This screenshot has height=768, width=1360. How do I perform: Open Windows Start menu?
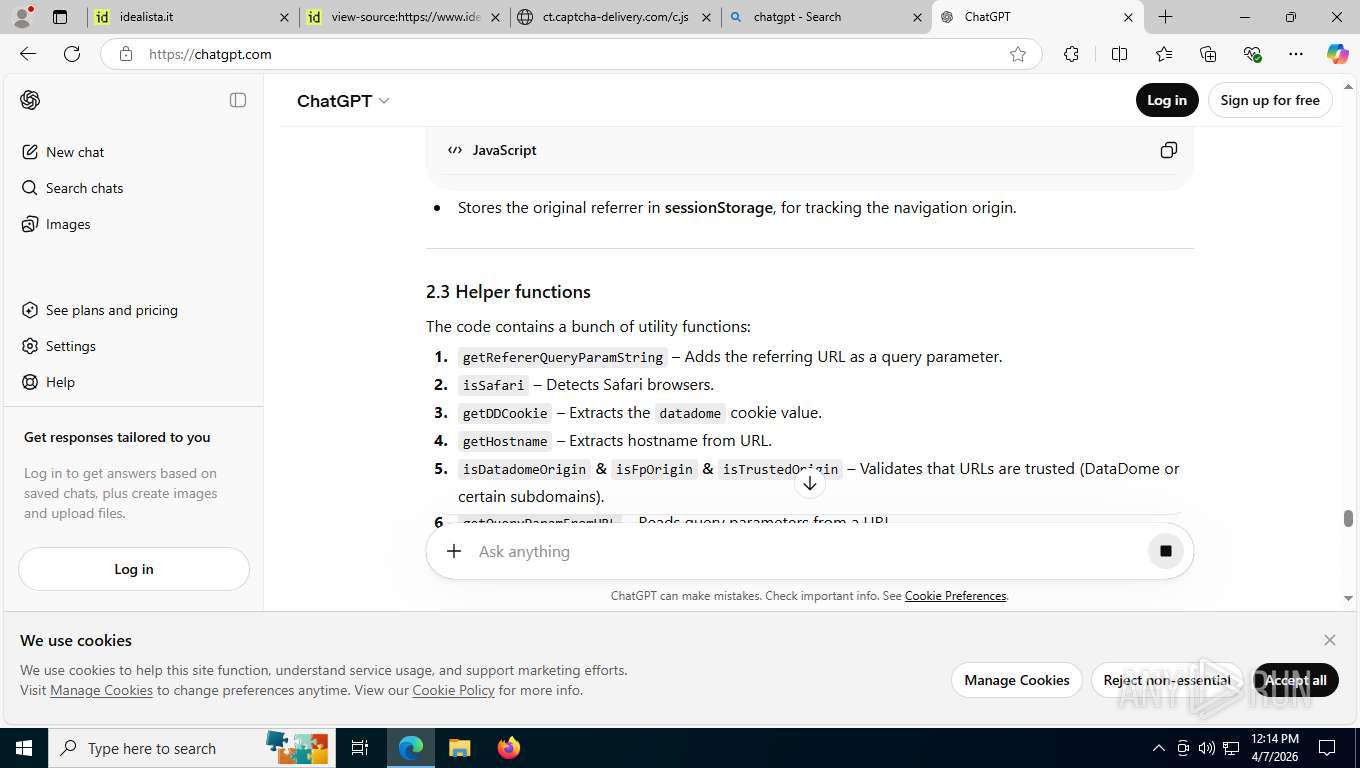click(x=24, y=748)
